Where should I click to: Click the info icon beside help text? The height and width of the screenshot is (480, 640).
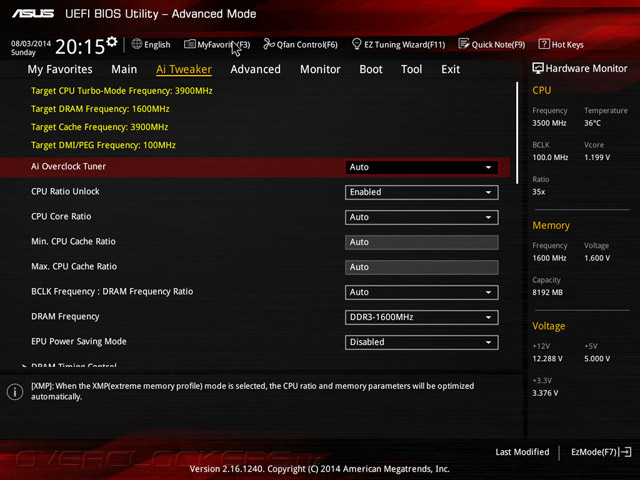(x=15, y=392)
